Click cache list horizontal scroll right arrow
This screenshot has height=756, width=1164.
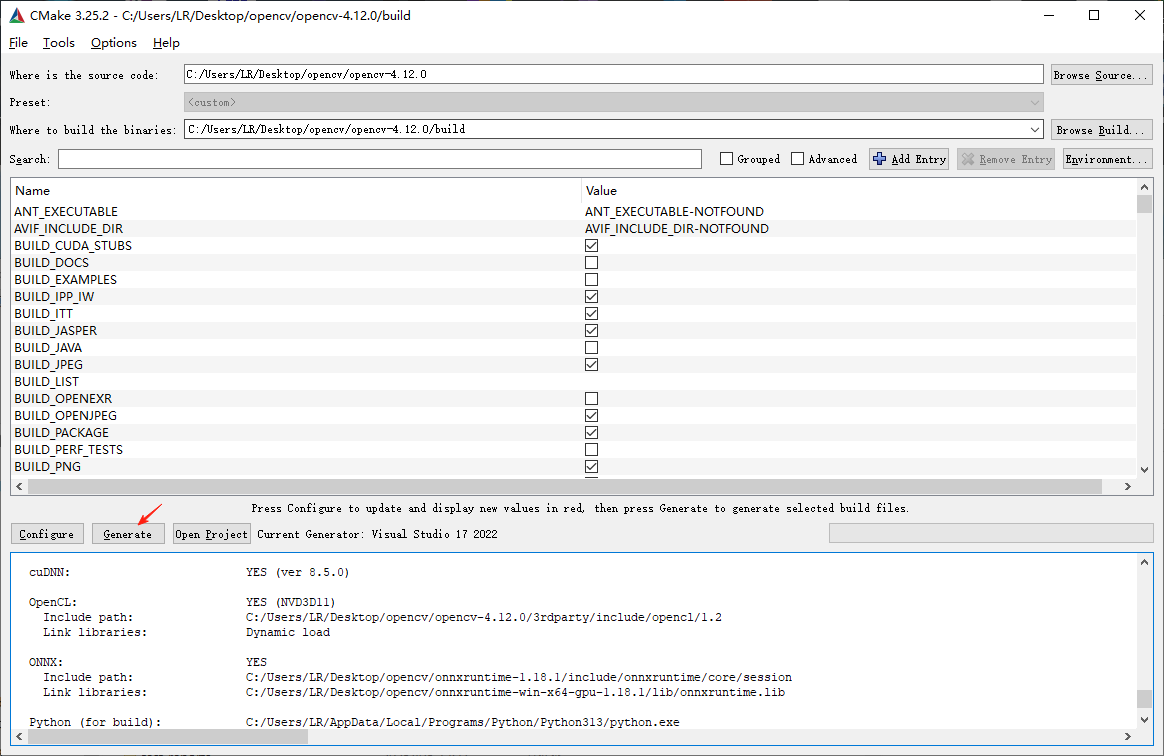pyautogui.click(x=1128, y=486)
